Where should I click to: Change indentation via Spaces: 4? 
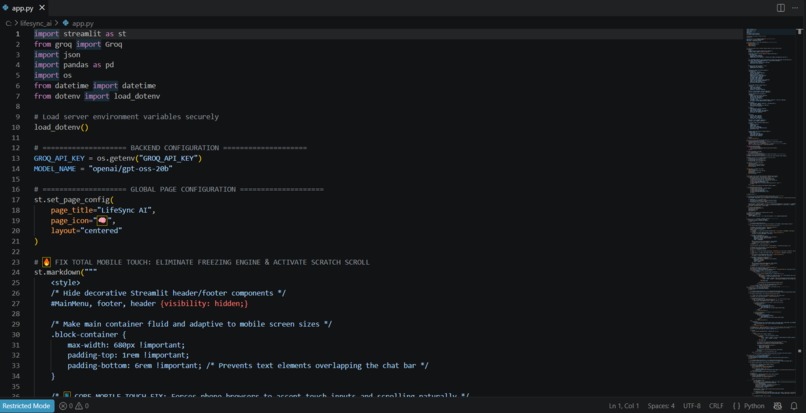pos(661,406)
